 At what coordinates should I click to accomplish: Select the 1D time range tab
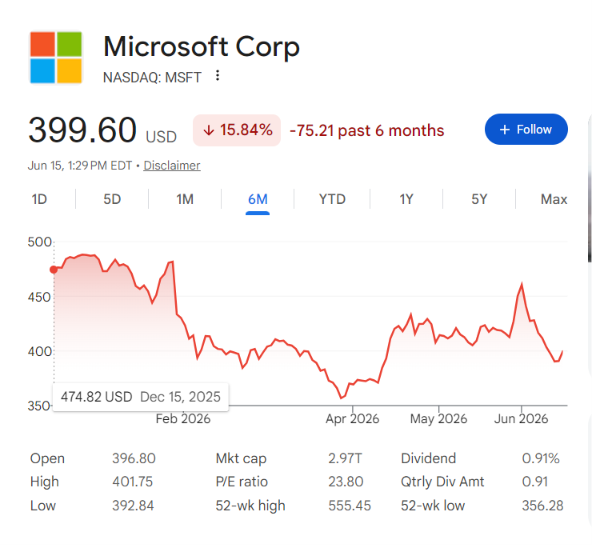39,199
